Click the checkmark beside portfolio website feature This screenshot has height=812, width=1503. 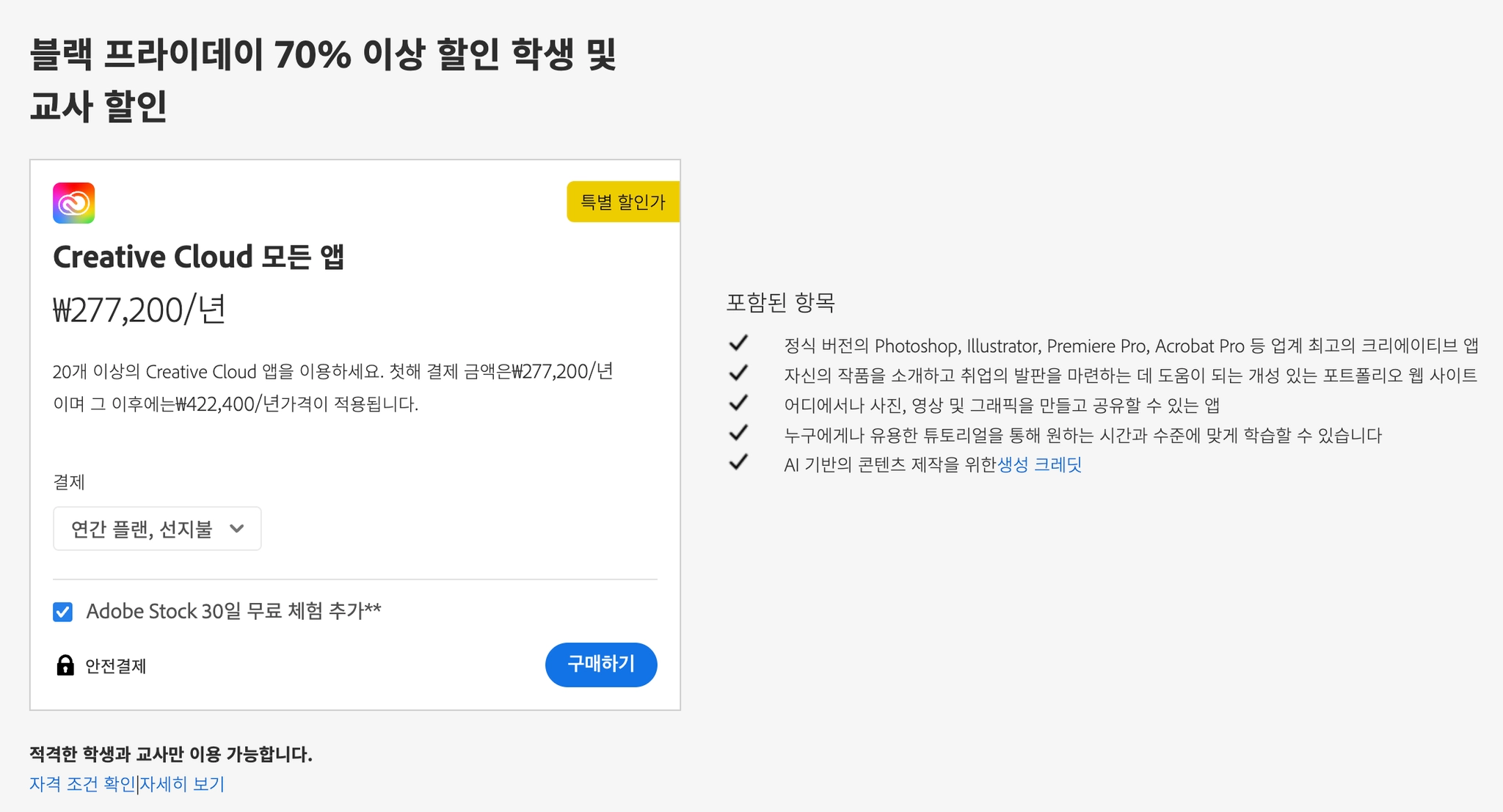point(738,373)
